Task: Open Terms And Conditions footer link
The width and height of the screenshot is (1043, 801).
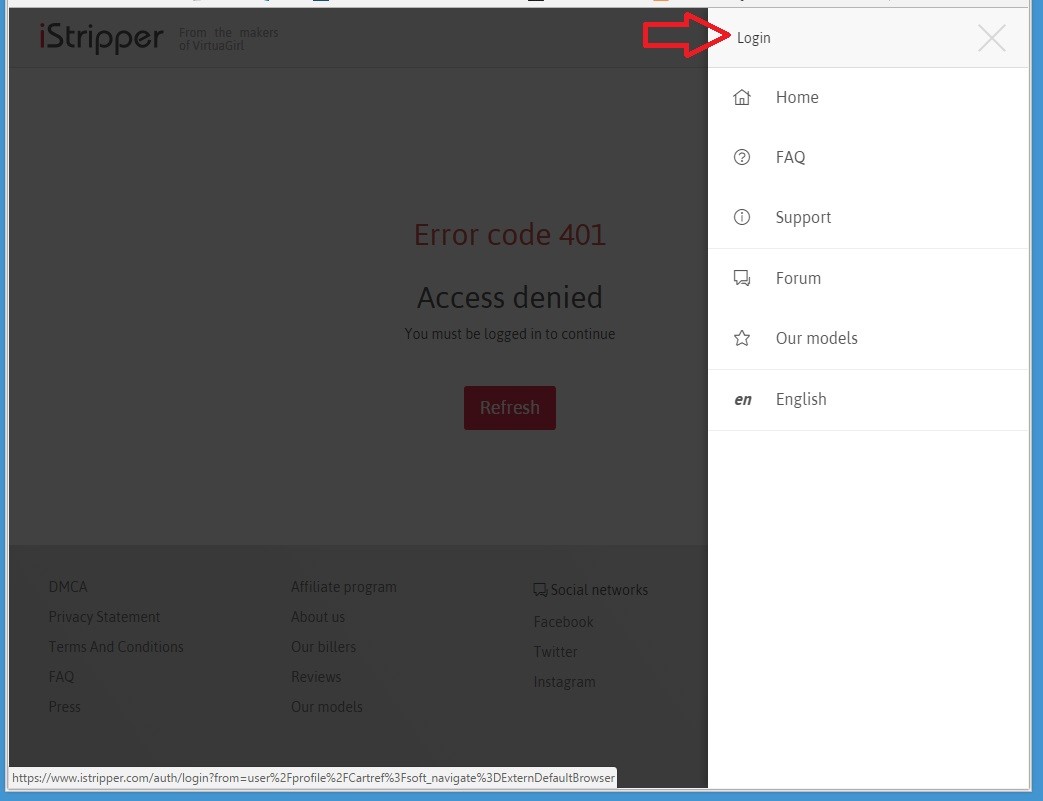Action: (x=116, y=647)
